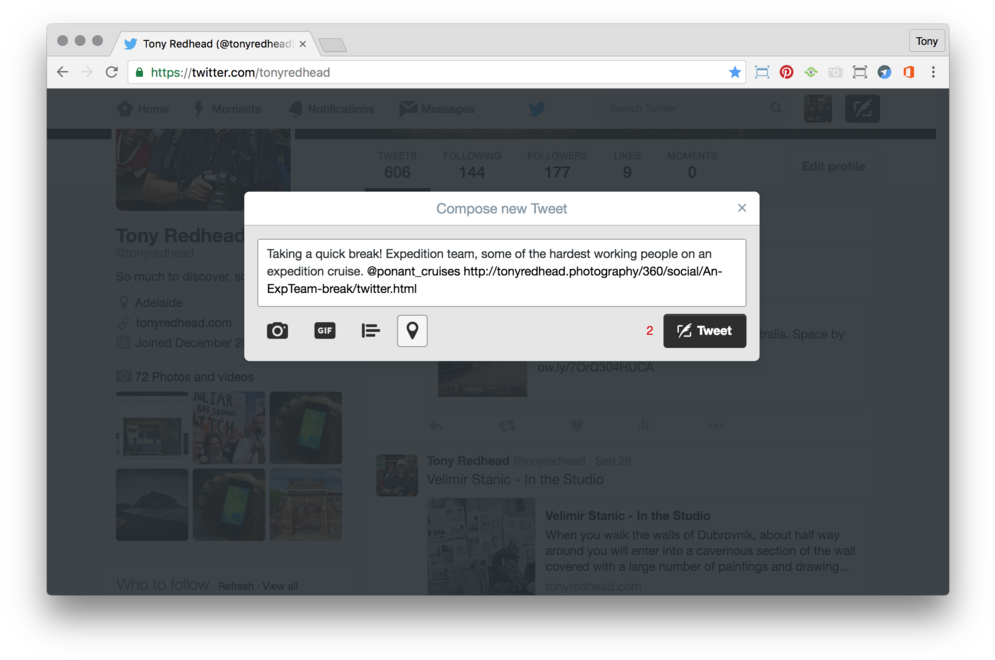Close the Compose new Tweet dialog
Viewport: 995px width, 660px height.
tap(742, 208)
